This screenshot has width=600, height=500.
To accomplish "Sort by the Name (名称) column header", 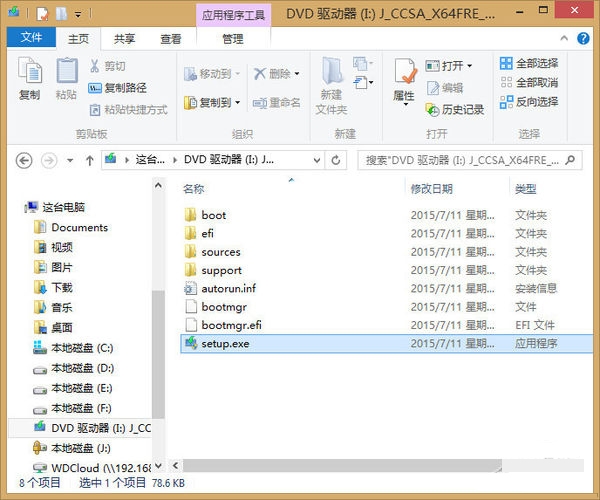I will click(x=194, y=189).
